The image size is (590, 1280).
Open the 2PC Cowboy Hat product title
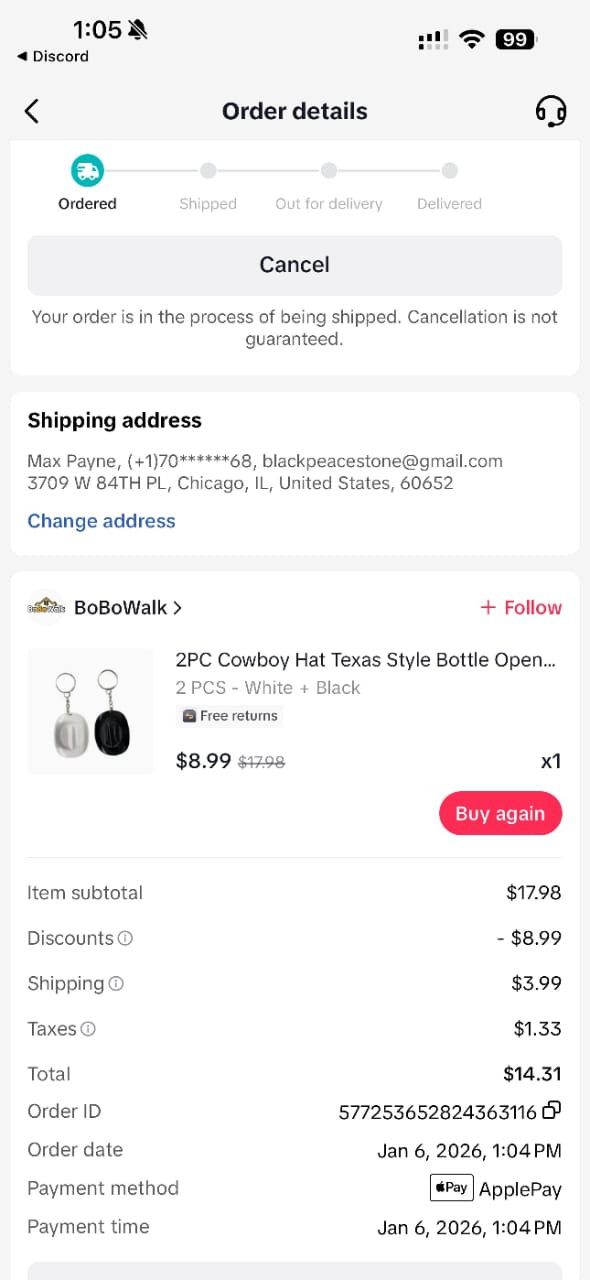(365, 660)
